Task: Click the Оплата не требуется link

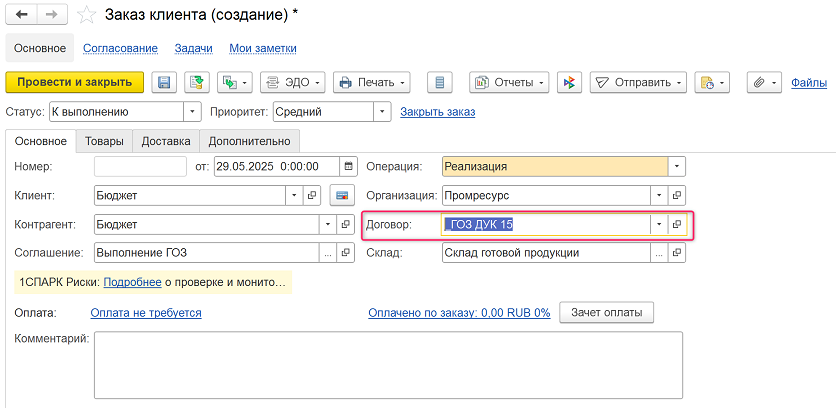Action: pyautogui.click(x=146, y=313)
